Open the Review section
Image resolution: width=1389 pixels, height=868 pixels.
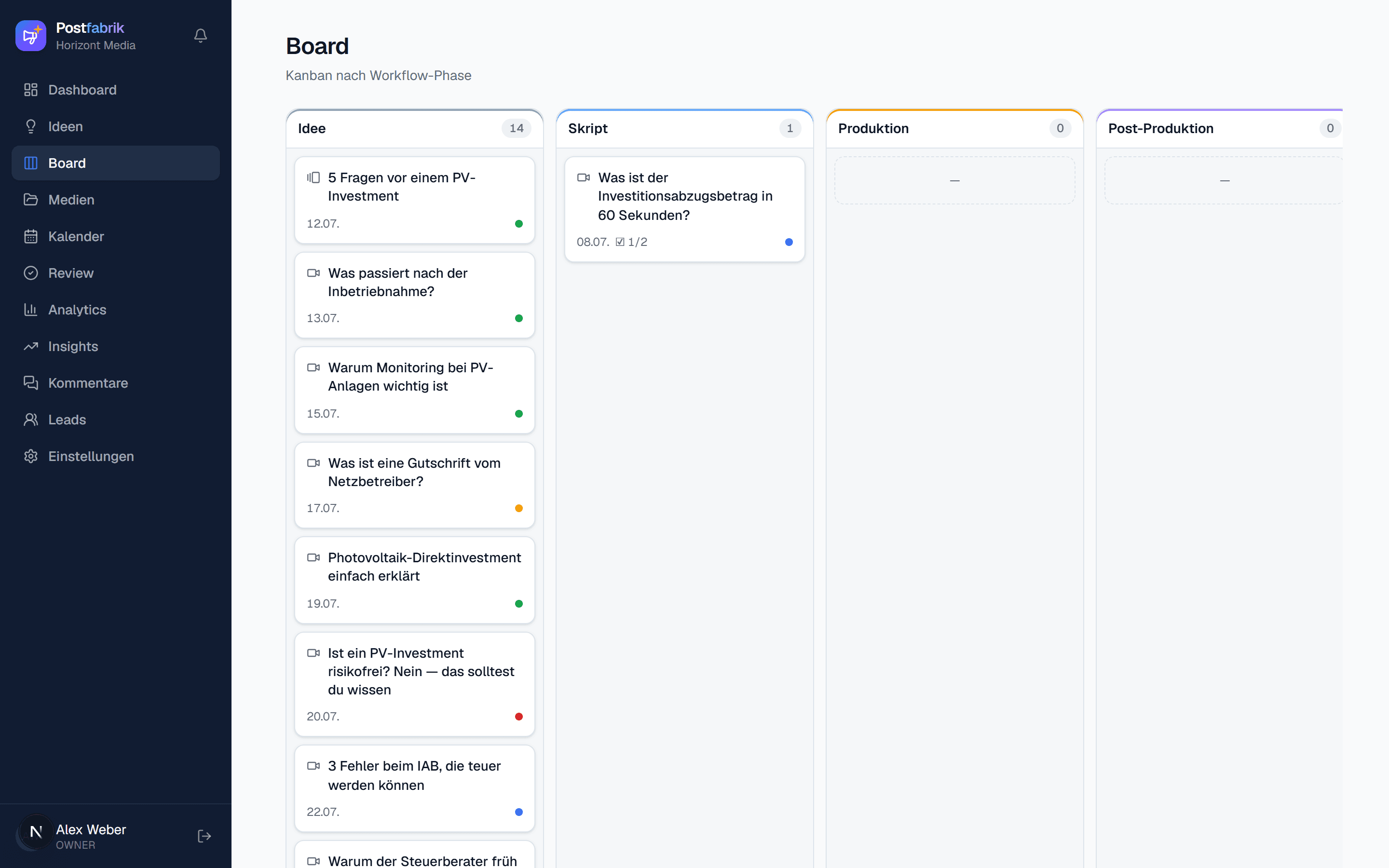(115, 272)
